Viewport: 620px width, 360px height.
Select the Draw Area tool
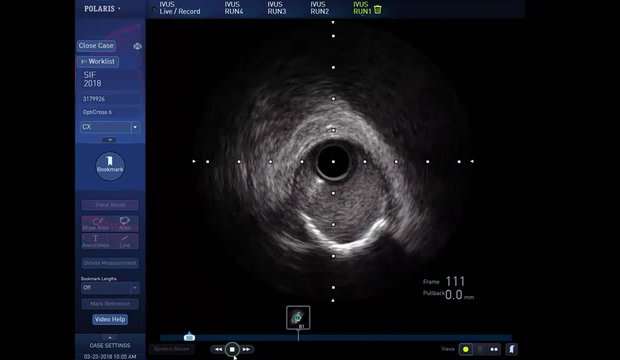point(96,224)
